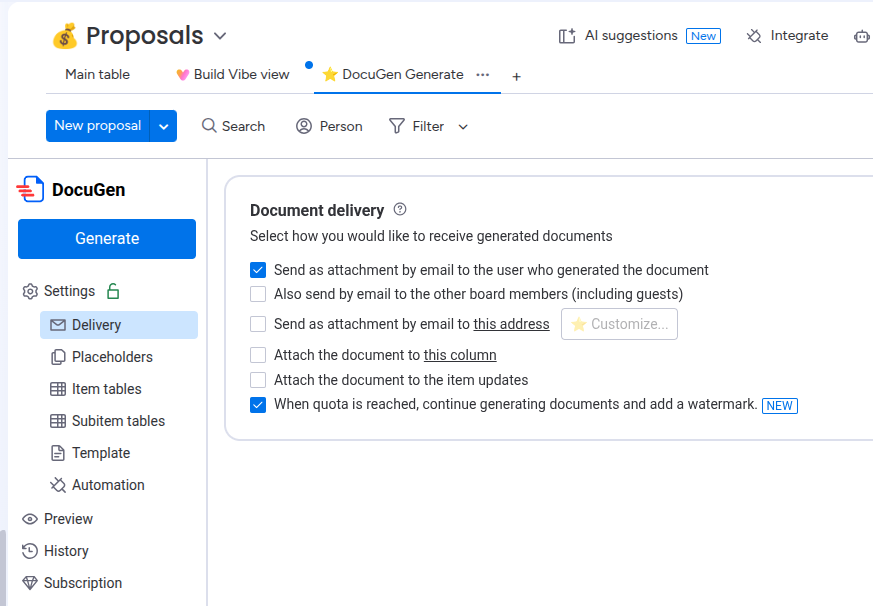Click the Preview eye icon
Image resolution: width=873 pixels, height=606 pixels.
click(30, 519)
